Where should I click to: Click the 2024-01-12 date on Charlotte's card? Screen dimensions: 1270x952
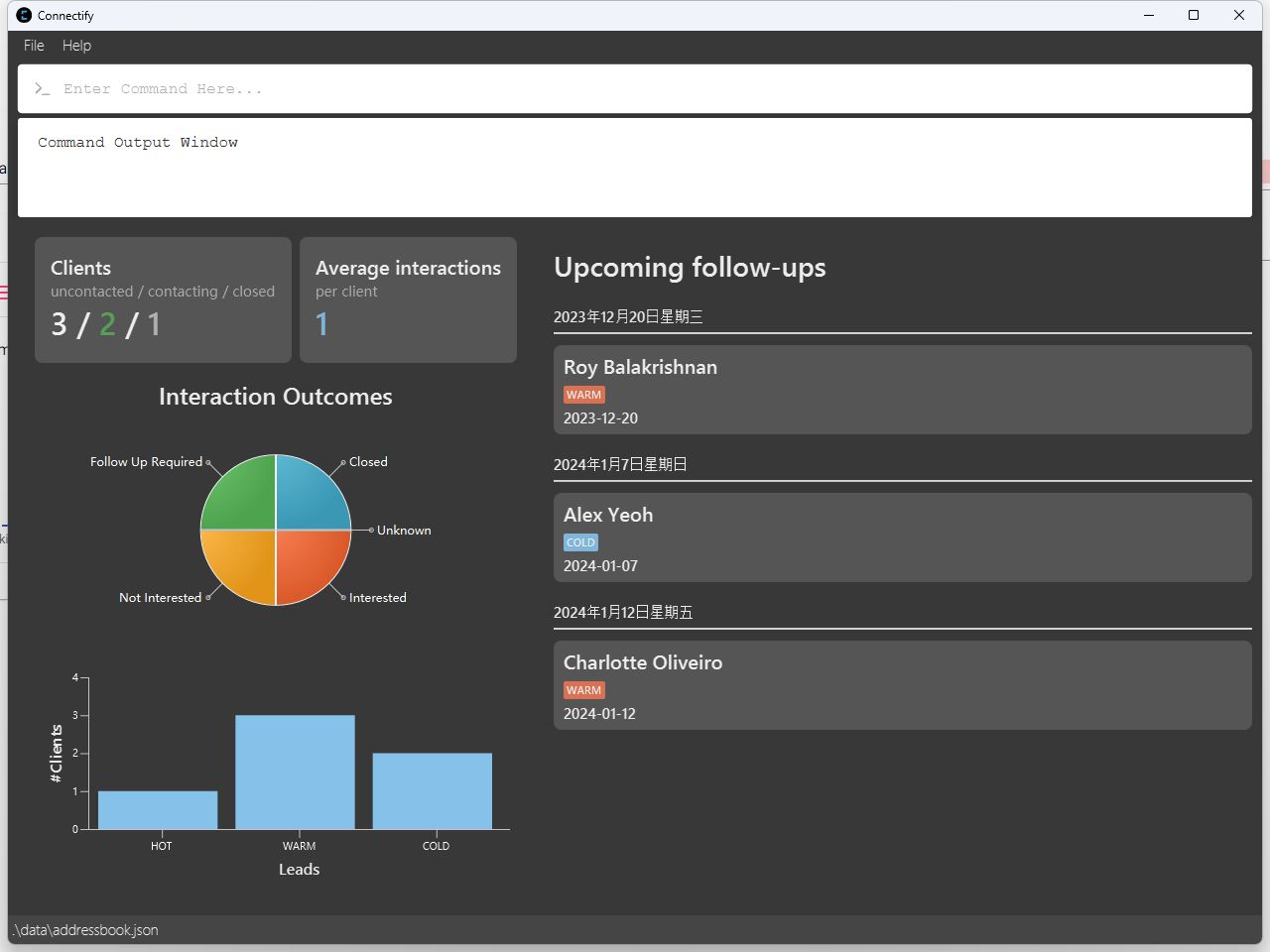(599, 714)
